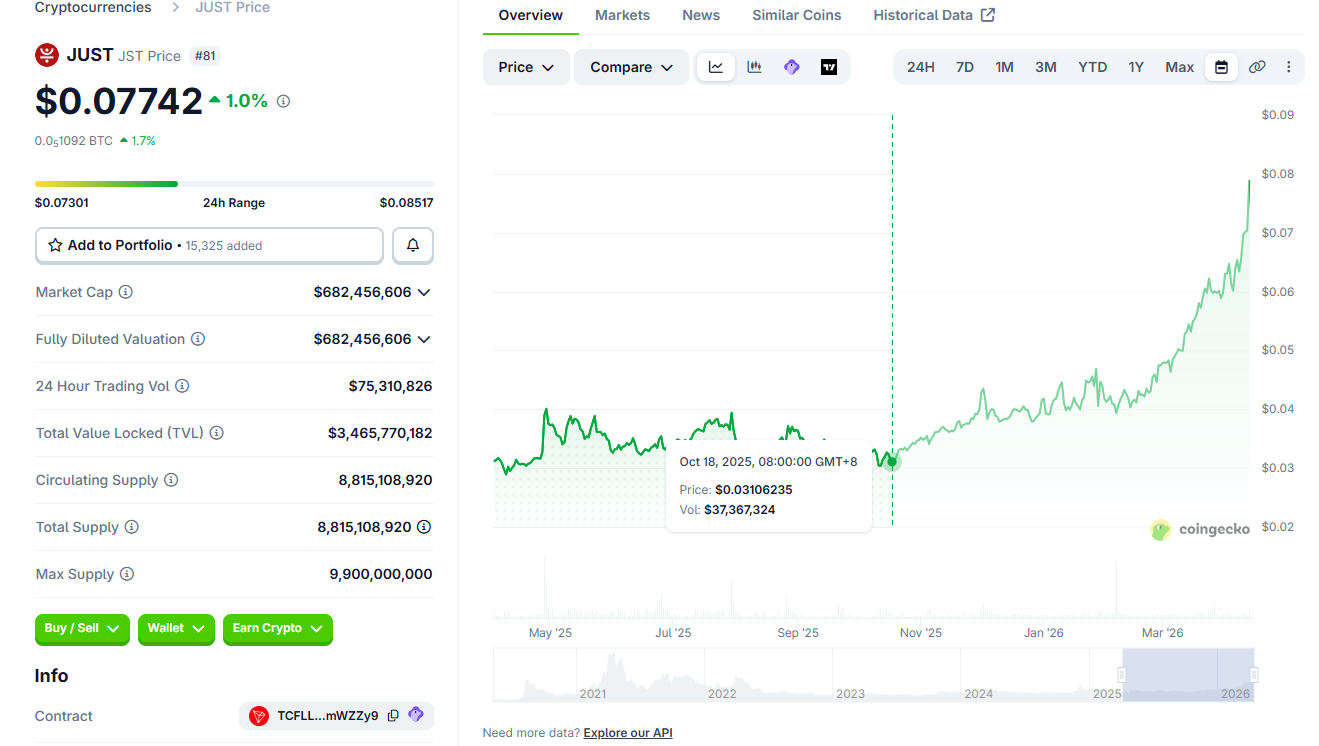Click the Add to Portfolio button
Viewport: 1319px width, 746px height.
click(x=209, y=245)
